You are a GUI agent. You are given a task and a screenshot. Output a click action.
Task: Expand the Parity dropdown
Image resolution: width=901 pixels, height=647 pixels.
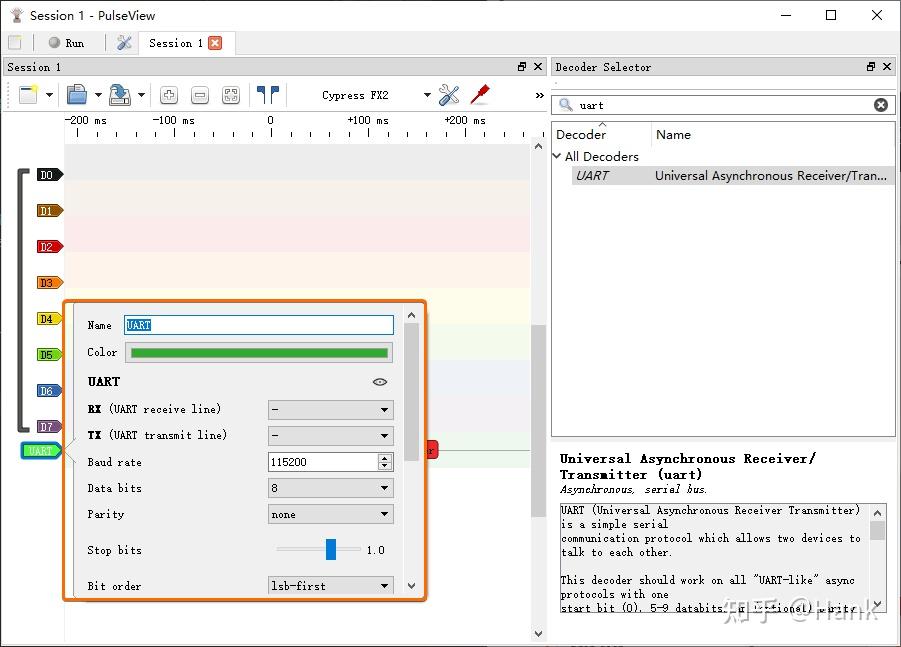pos(330,514)
